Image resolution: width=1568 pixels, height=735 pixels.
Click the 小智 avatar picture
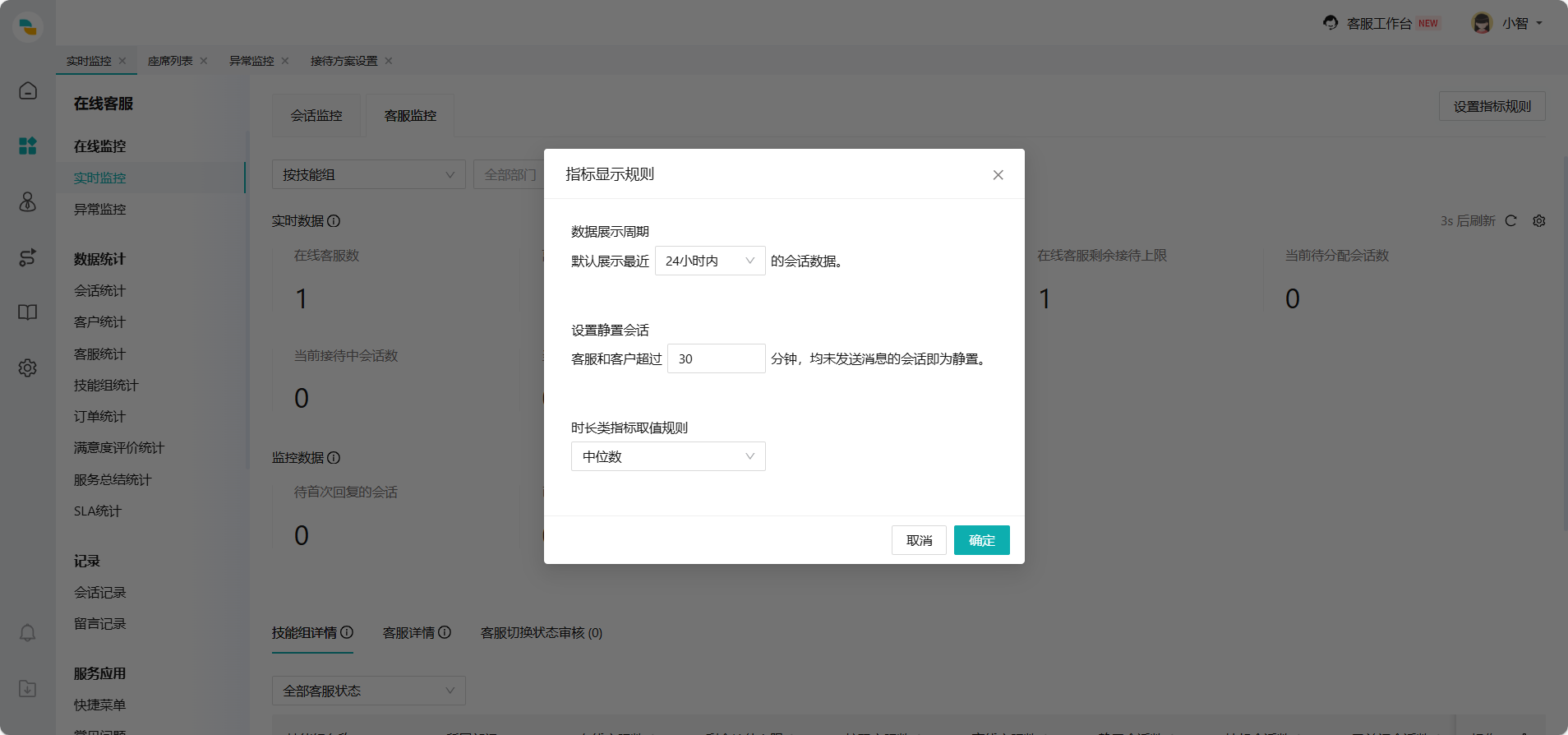tap(1482, 23)
